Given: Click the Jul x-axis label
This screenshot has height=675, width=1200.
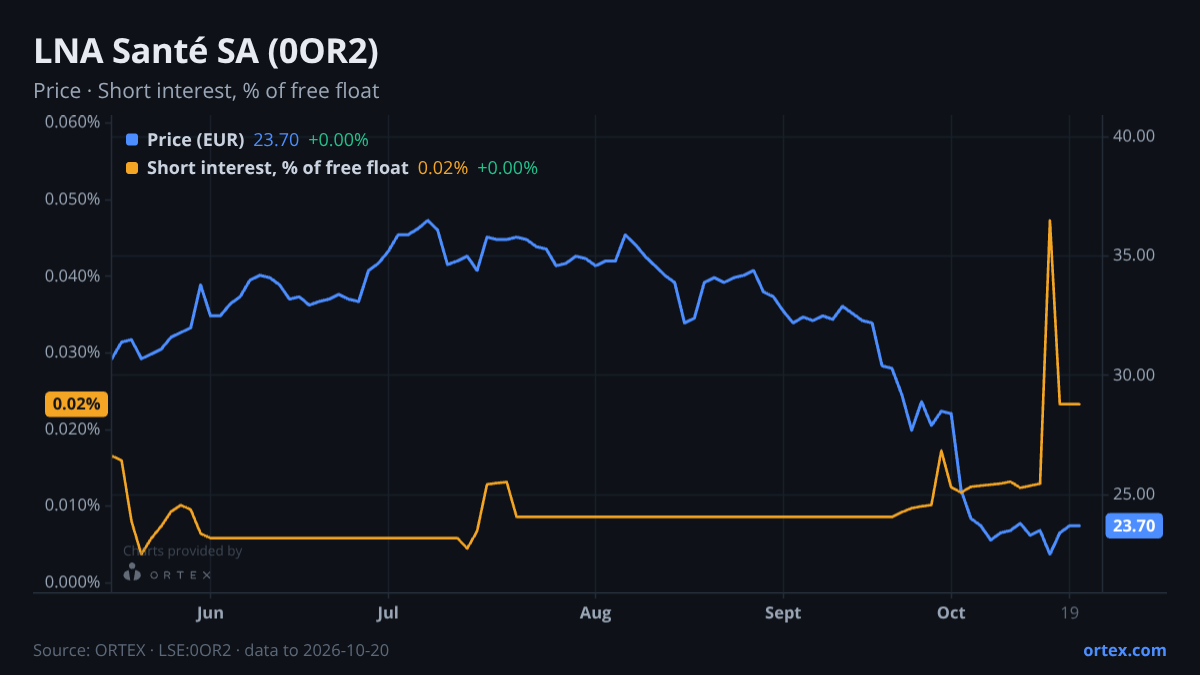Looking at the screenshot, I should coord(388,613).
